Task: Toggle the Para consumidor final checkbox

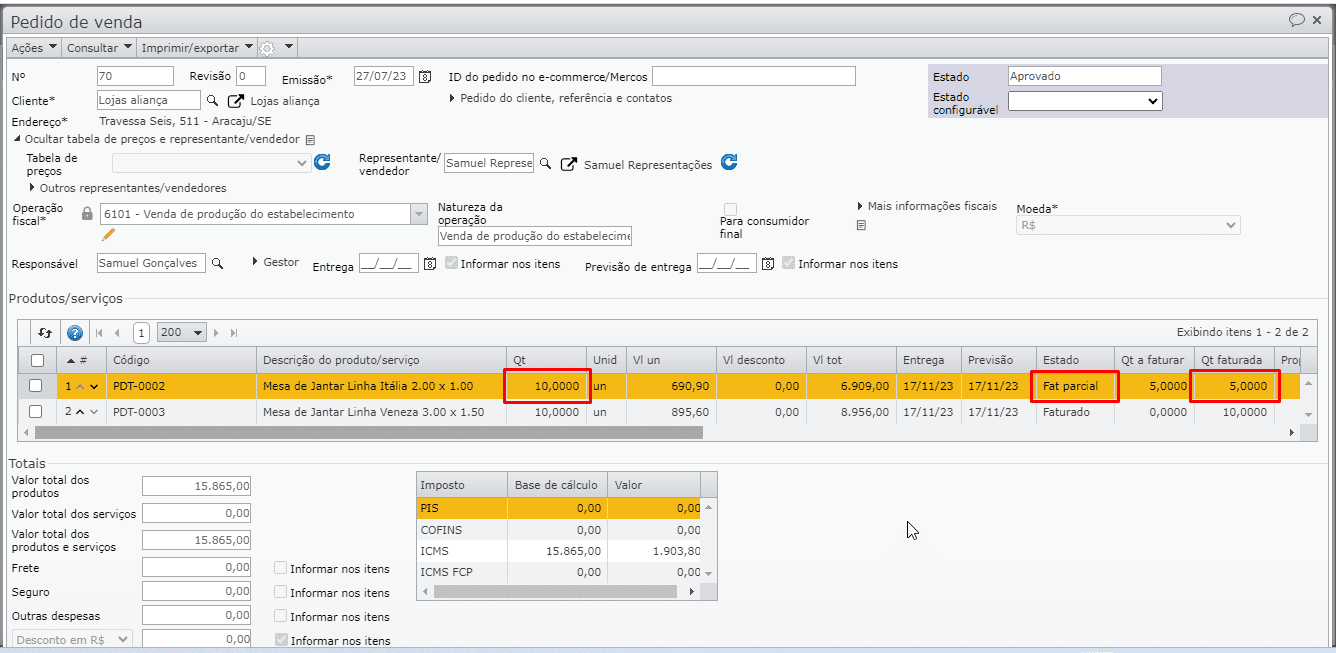Action: click(730, 209)
